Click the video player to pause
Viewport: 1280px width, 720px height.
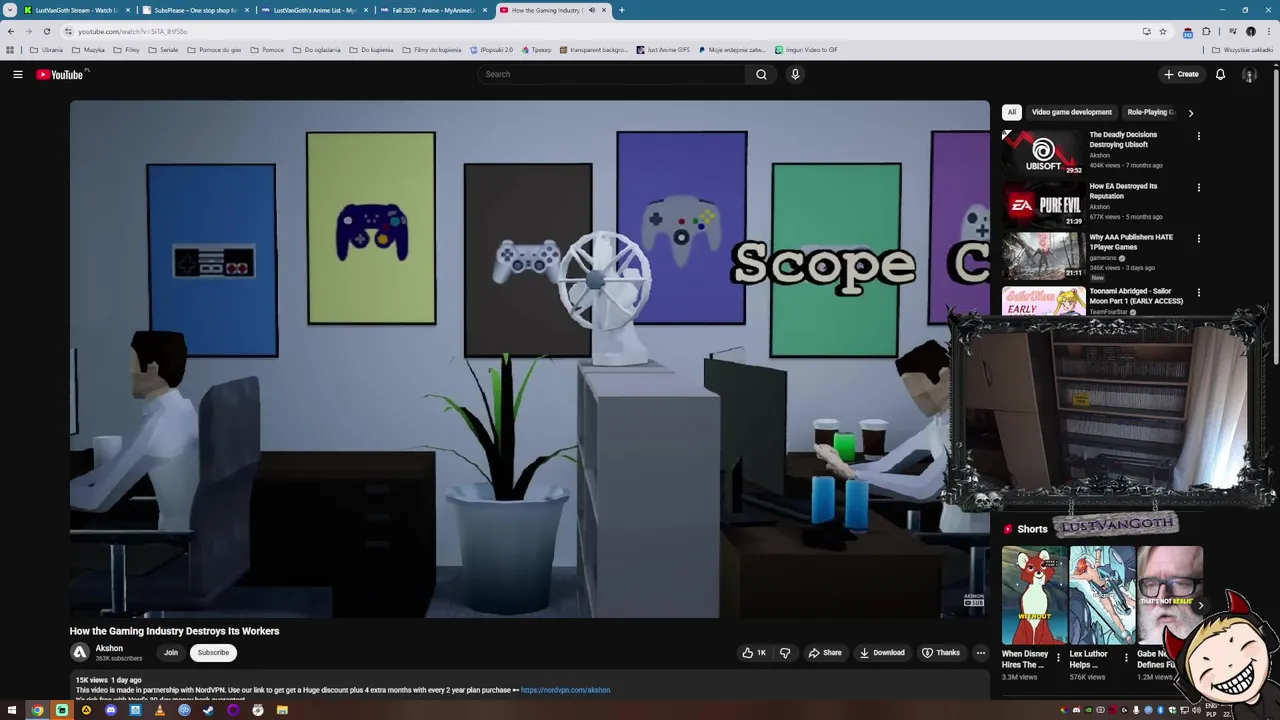click(x=529, y=359)
